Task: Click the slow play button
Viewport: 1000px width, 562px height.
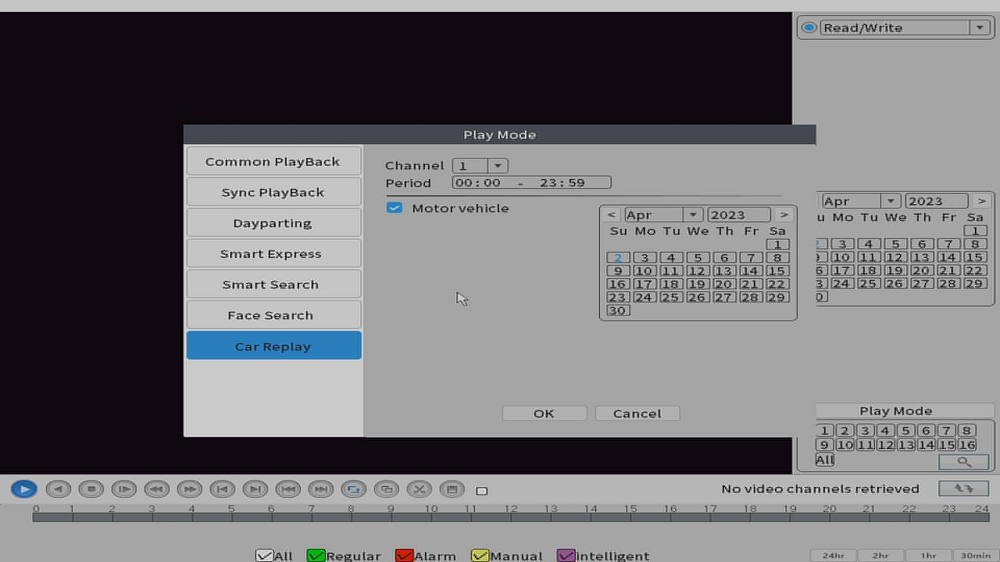Action: click(124, 489)
